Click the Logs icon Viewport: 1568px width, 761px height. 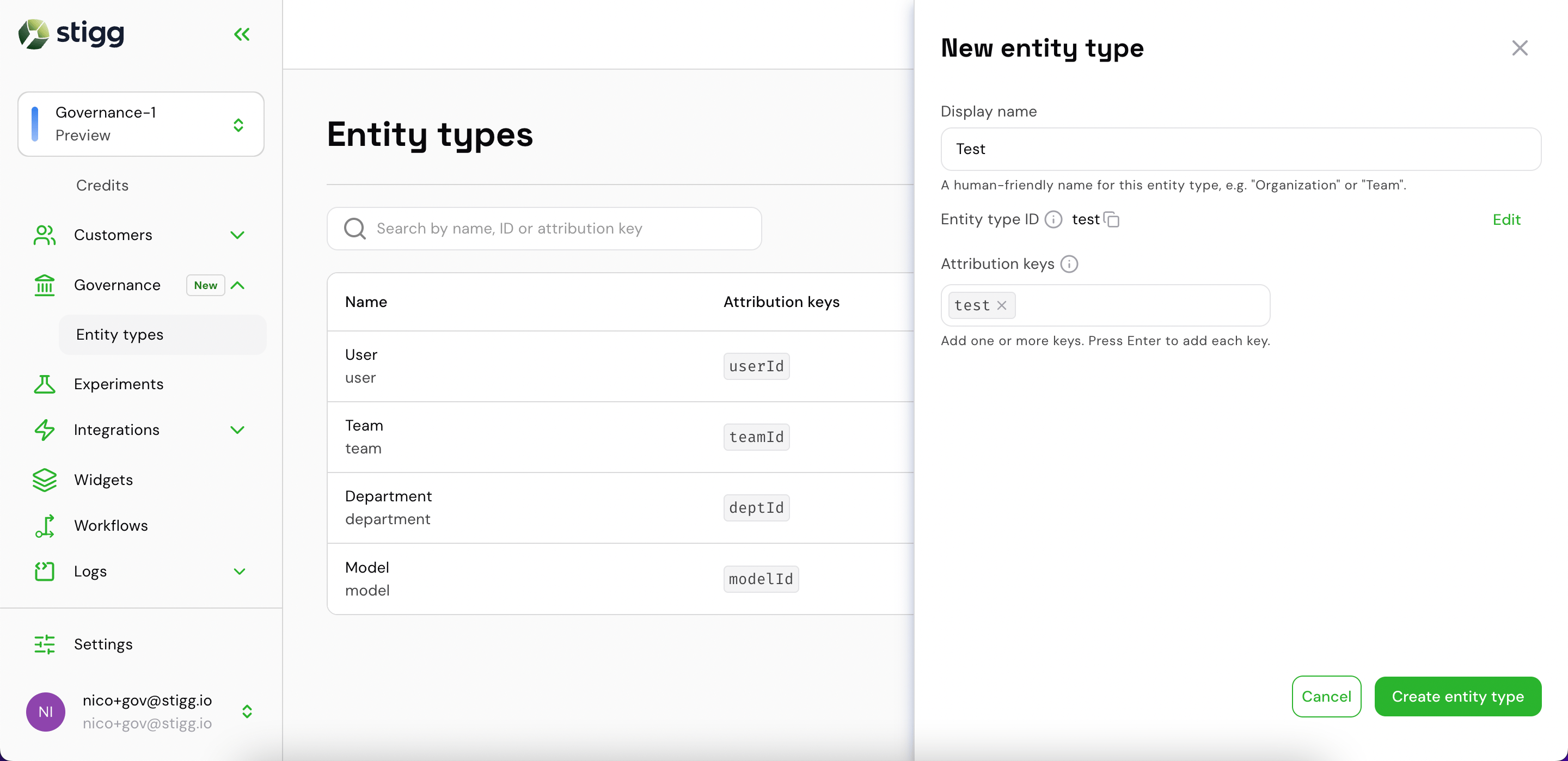[45, 571]
